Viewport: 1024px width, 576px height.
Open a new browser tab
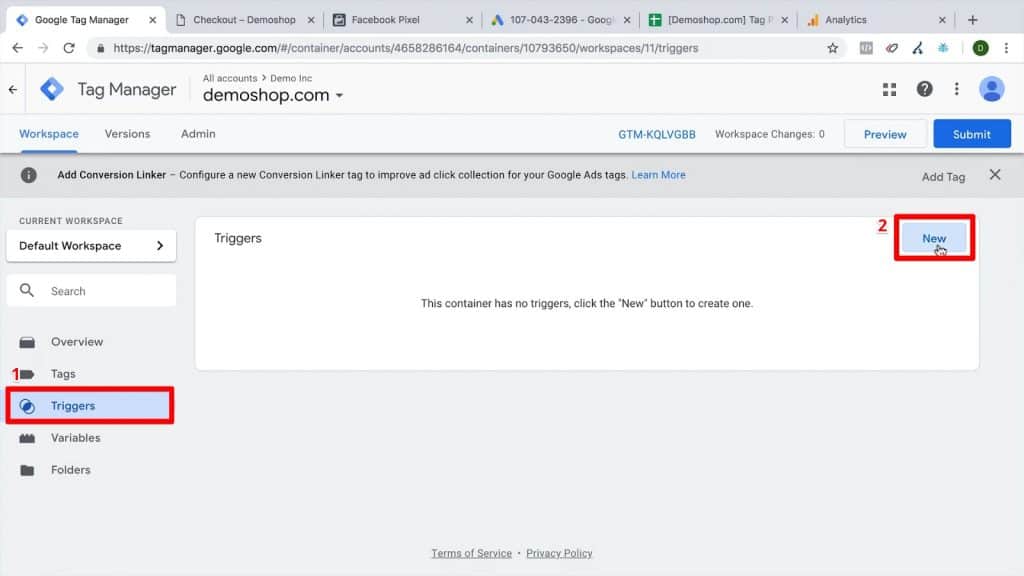coord(972,20)
